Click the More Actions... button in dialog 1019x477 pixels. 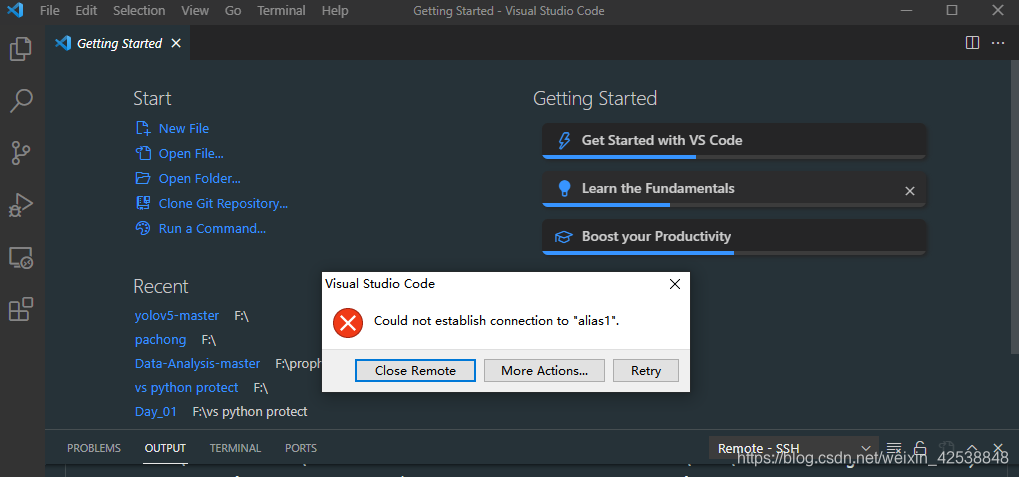point(544,370)
